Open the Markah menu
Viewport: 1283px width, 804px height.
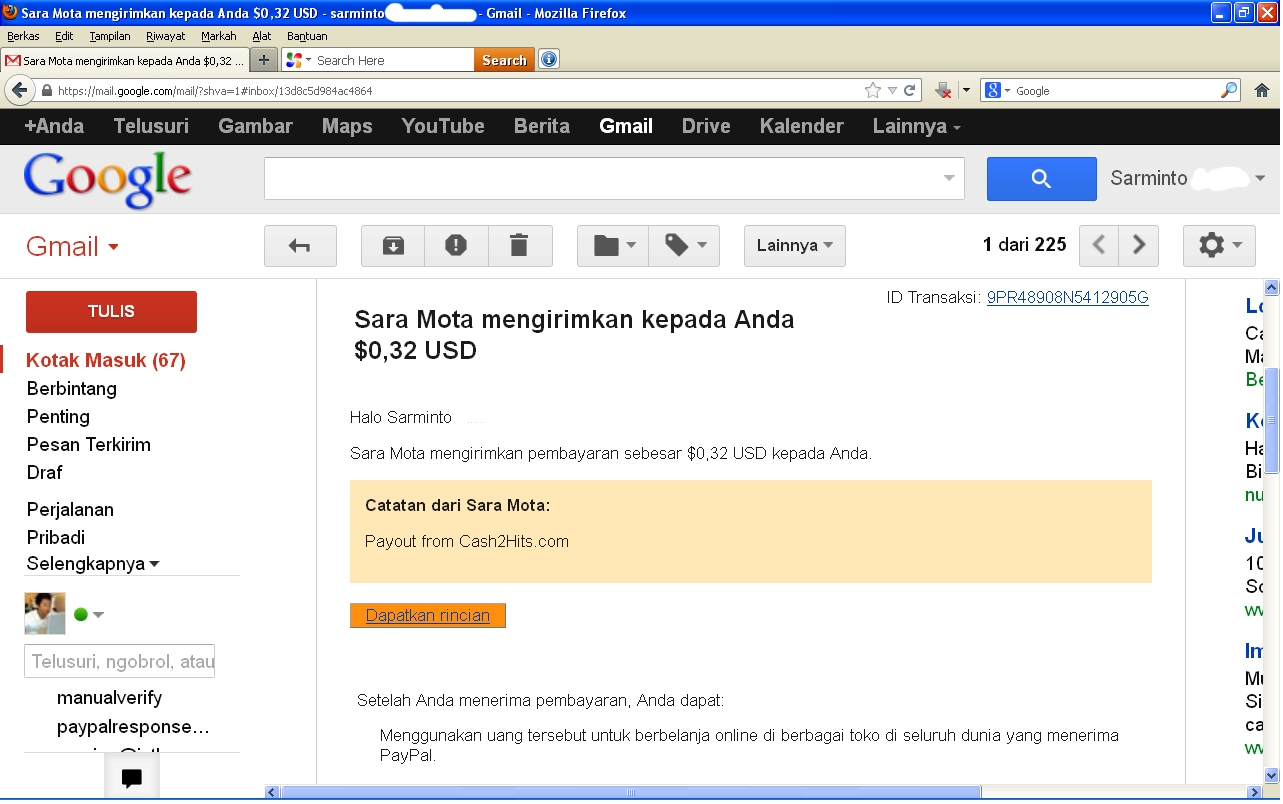[x=218, y=36]
